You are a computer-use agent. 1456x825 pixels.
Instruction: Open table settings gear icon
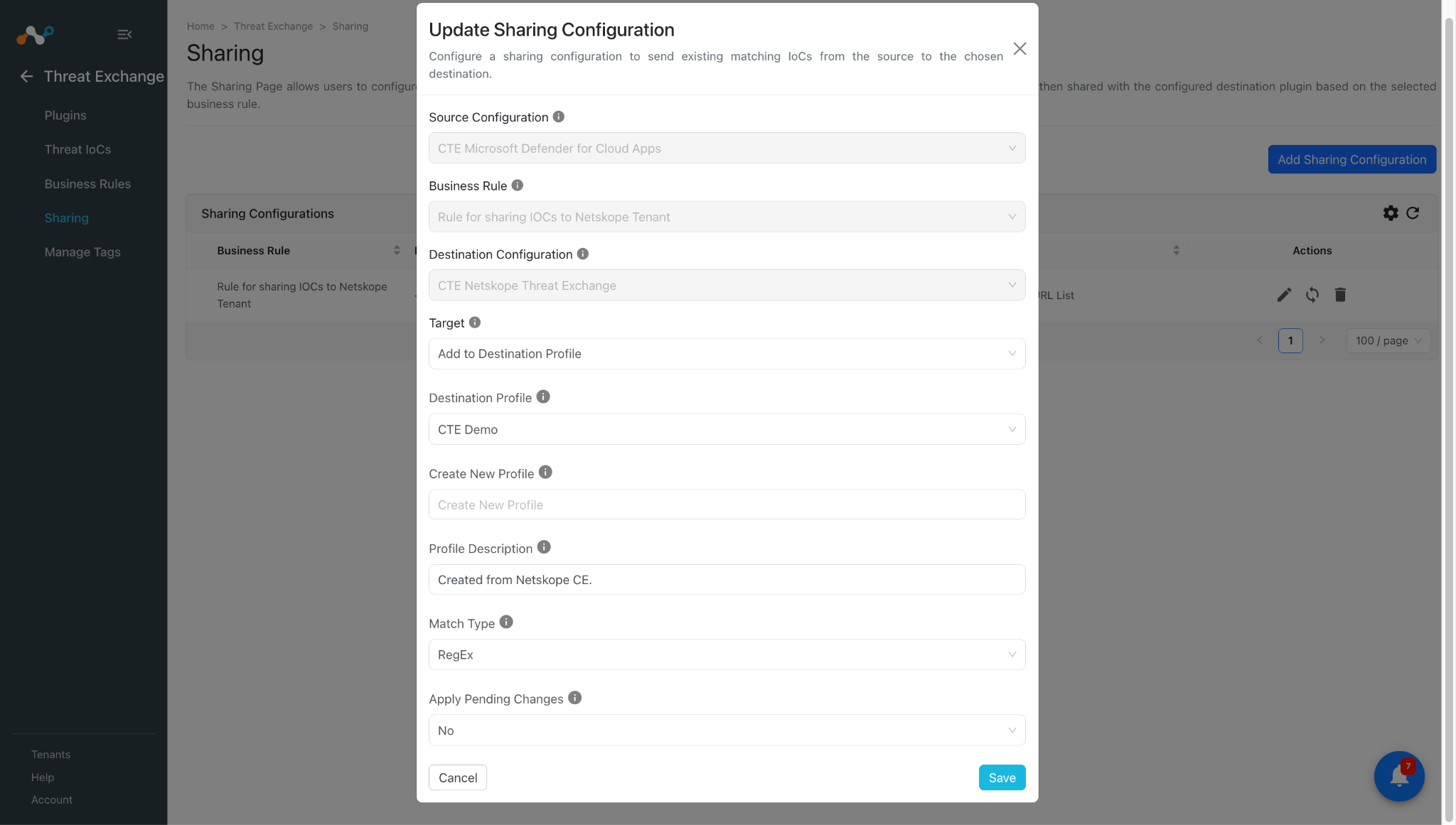point(1391,213)
